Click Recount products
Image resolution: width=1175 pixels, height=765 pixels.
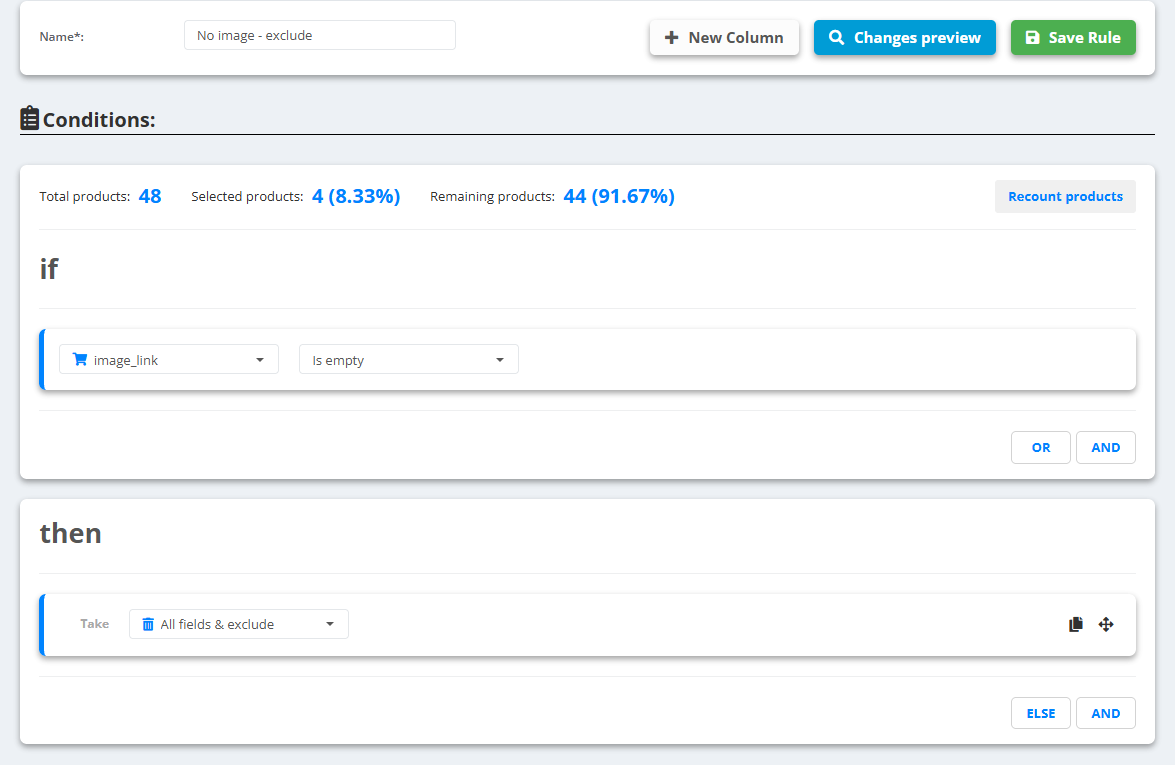[1065, 196]
